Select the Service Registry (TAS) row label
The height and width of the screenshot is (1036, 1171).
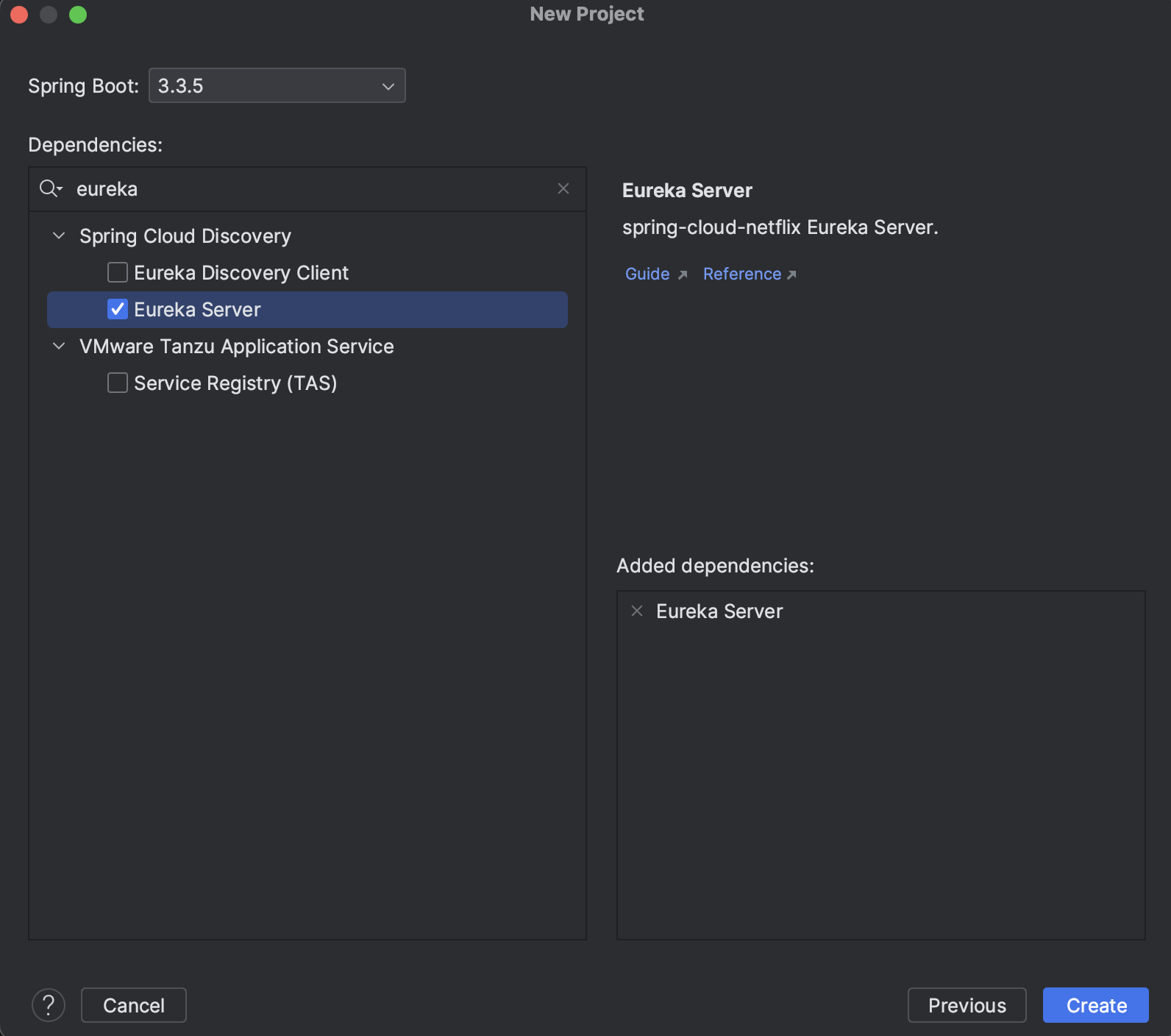235,383
